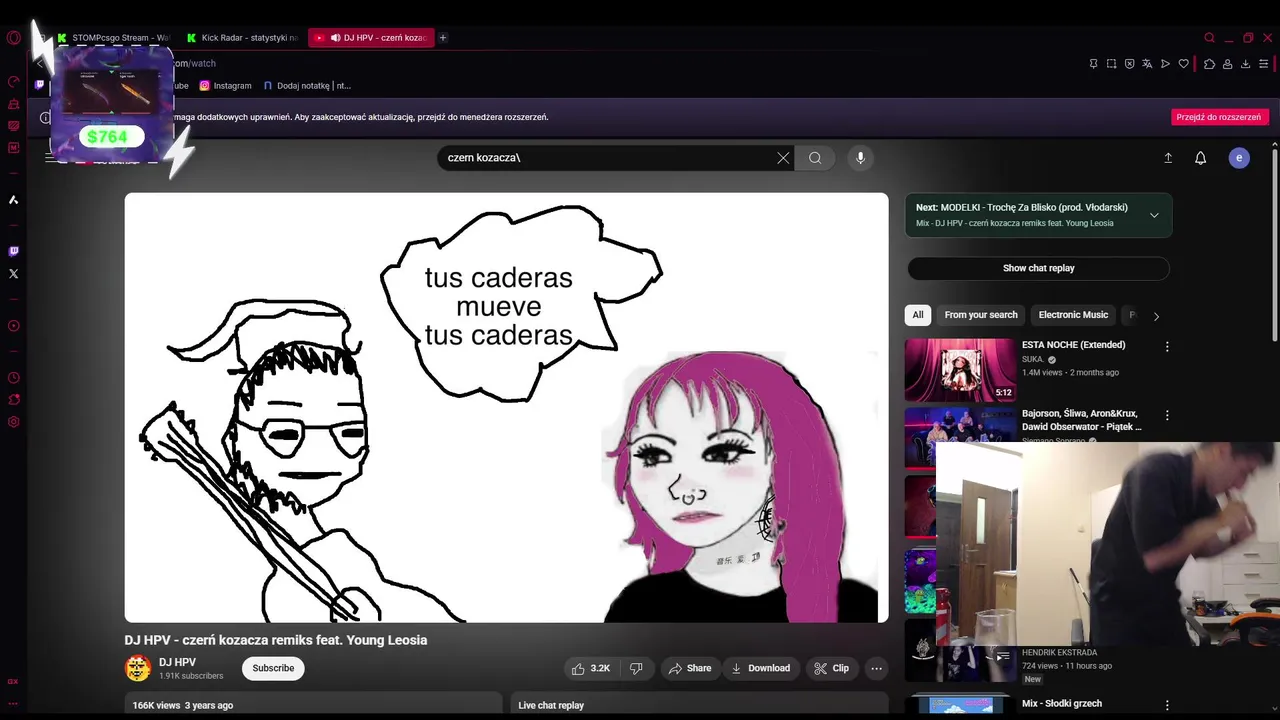Click the 'Mix - Słodki grzech' title
Viewport: 1280px width, 720px height.
click(1061, 703)
